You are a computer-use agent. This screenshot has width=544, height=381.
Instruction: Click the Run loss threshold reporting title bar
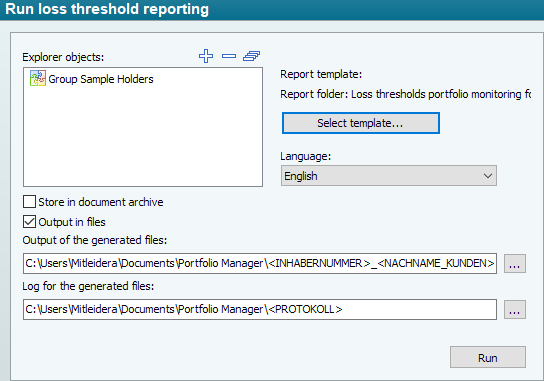pyautogui.click(x=272, y=10)
